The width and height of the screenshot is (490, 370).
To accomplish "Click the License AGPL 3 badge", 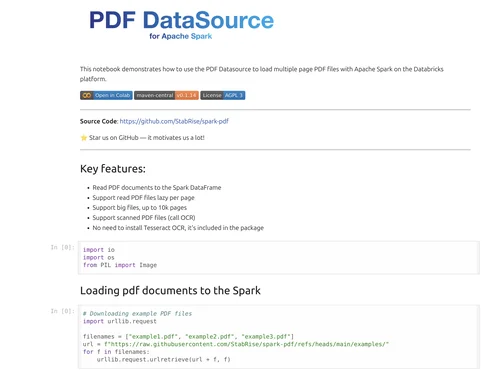I will tap(223, 95).
